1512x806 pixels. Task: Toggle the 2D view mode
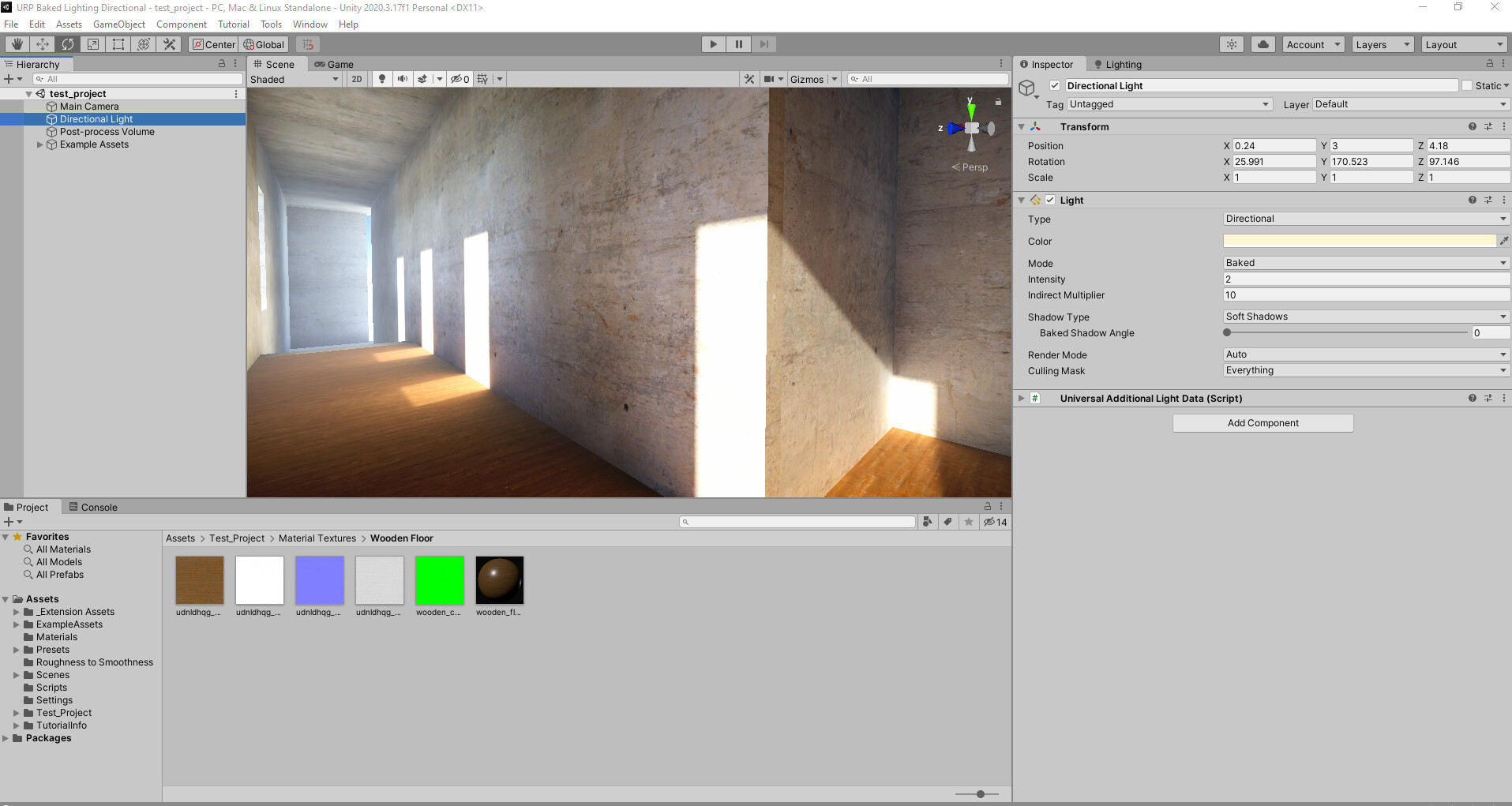[x=356, y=79]
